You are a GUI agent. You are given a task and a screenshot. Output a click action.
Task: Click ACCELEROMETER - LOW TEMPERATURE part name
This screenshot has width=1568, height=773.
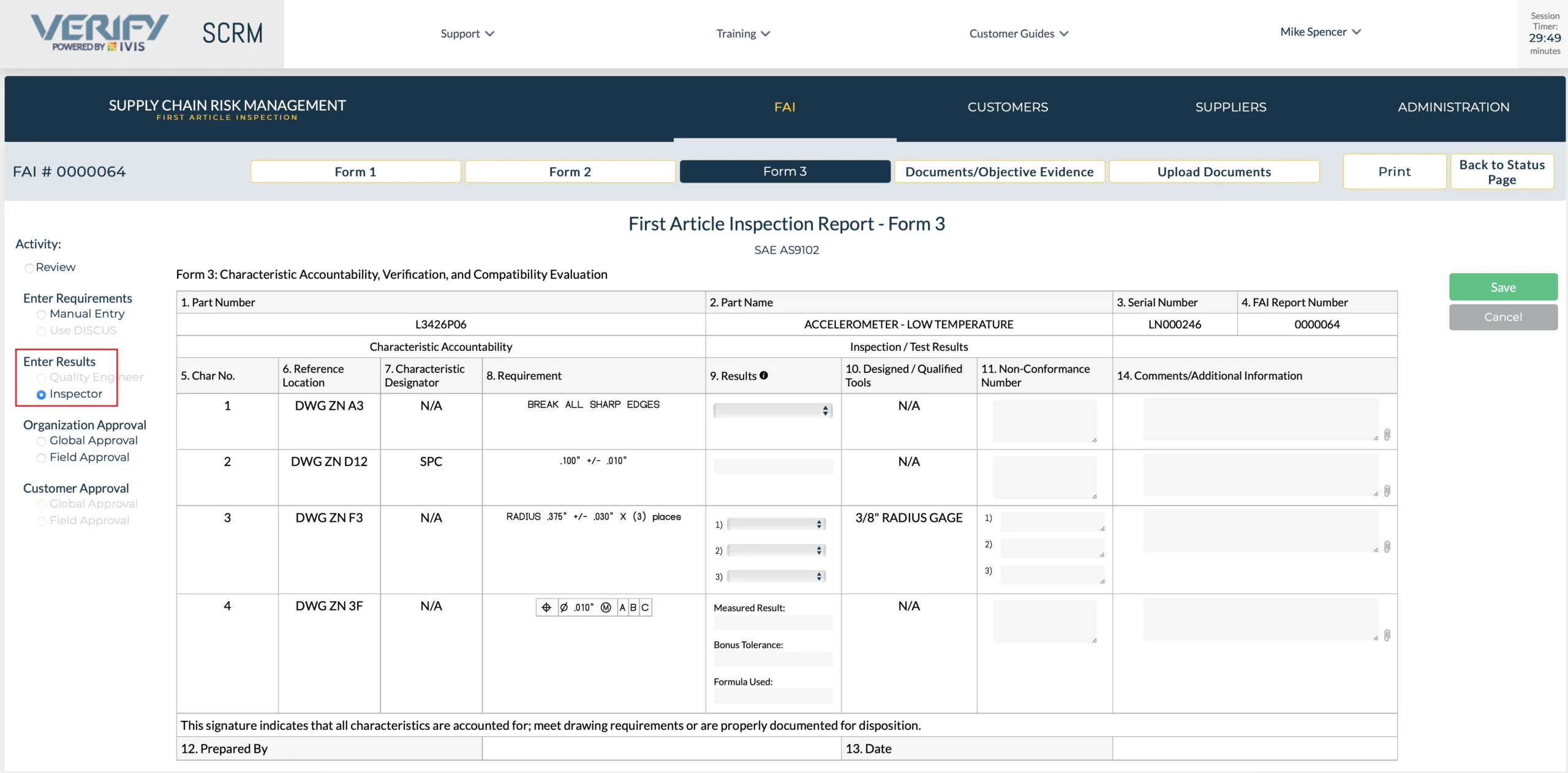908,325
